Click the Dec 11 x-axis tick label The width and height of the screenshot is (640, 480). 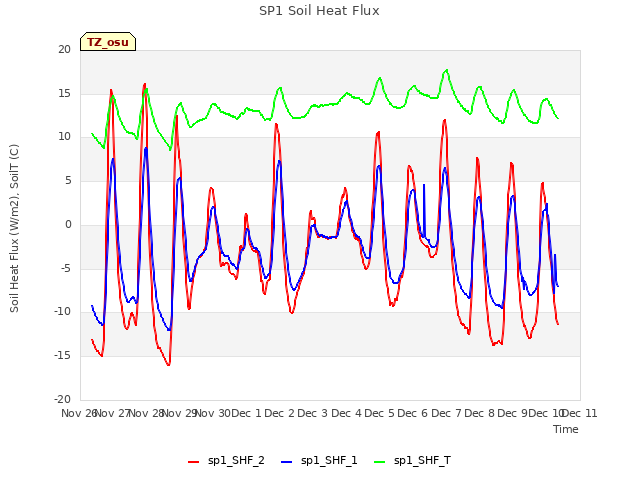[x=580, y=413]
